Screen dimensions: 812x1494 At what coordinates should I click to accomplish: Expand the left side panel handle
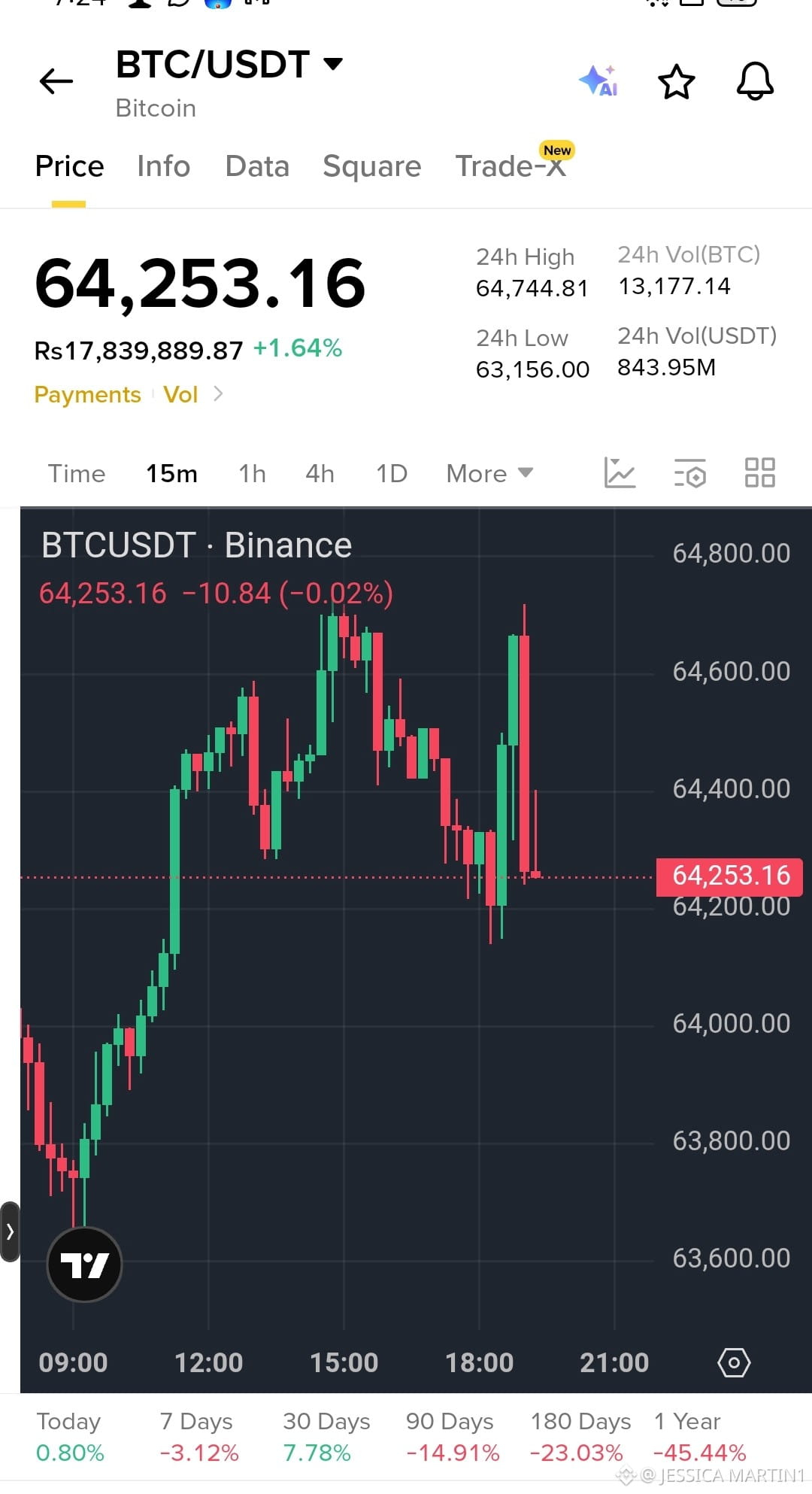pos(10,1231)
